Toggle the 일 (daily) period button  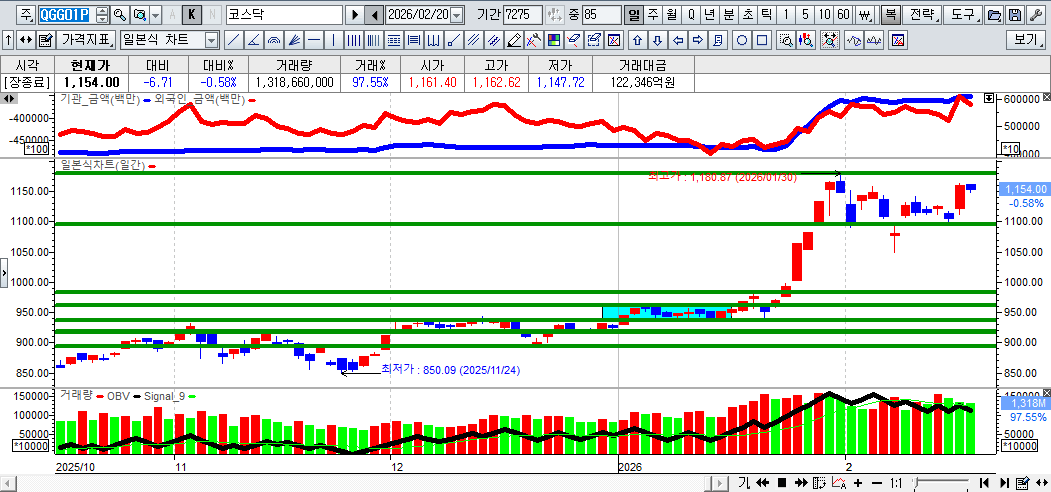pos(633,15)
